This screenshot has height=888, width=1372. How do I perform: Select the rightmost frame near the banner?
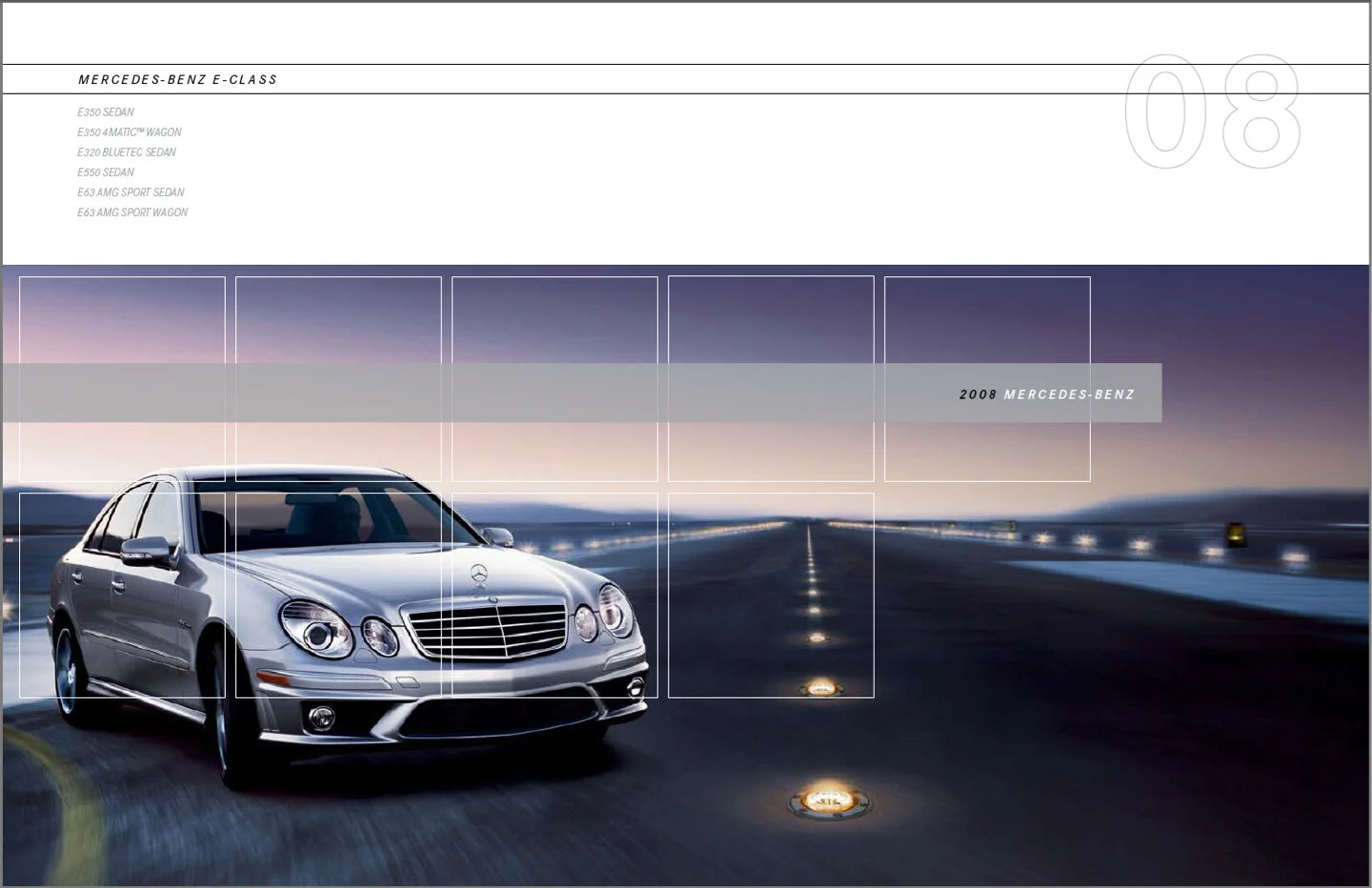[987, 377]
